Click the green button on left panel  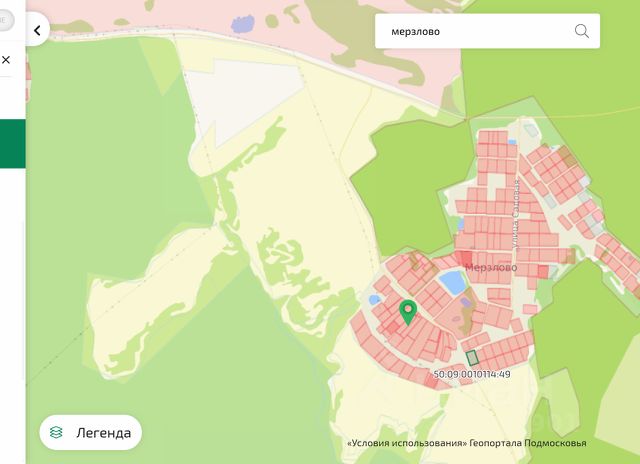coord(13,144)
